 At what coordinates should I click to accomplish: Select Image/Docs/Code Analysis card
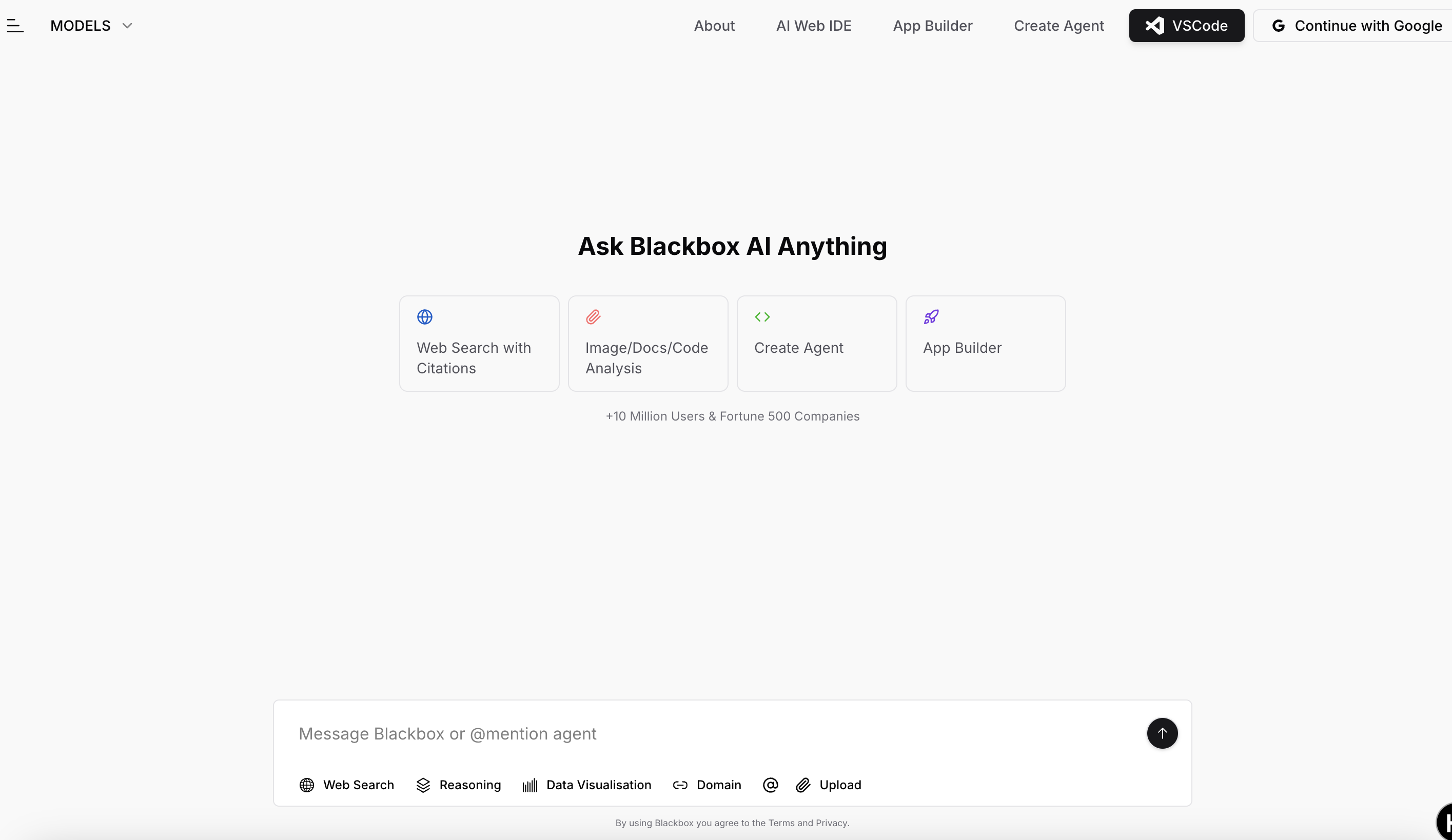(647, 344)
